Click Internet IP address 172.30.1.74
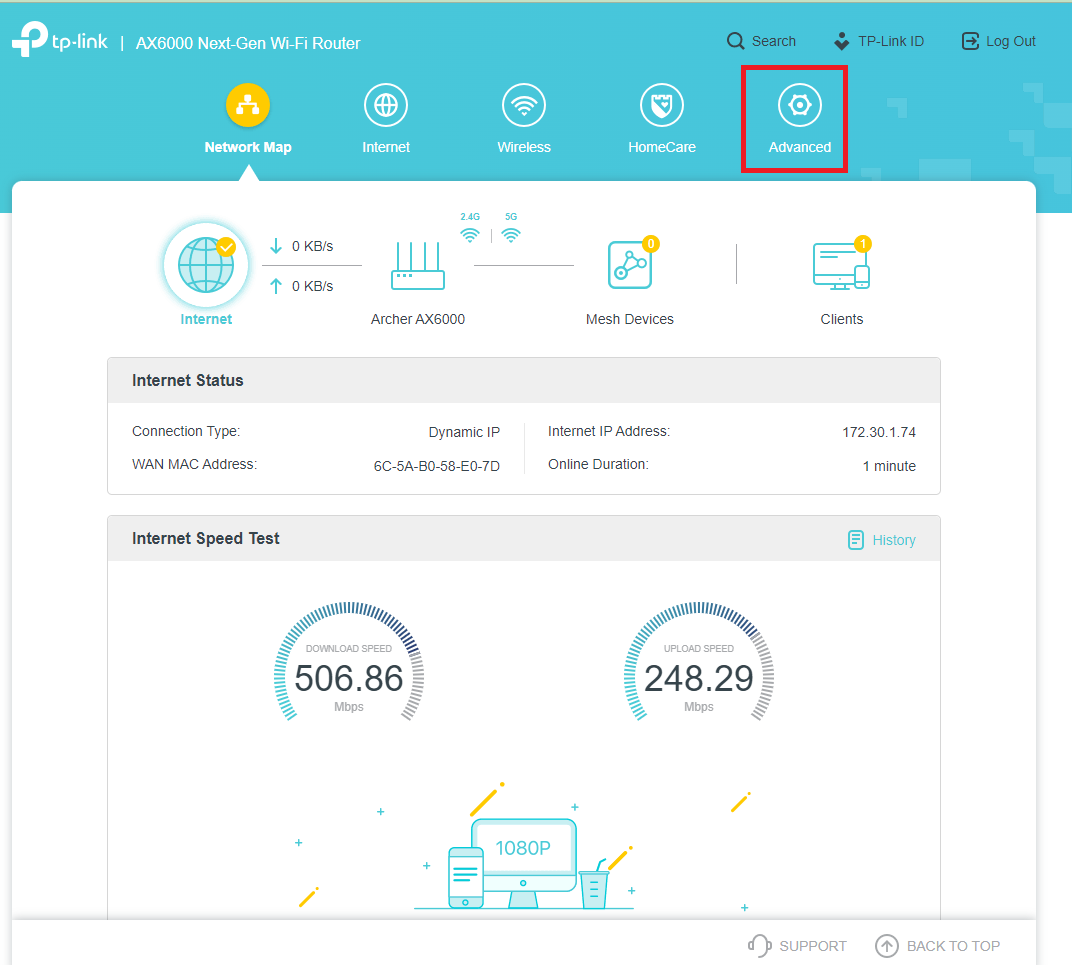This screenshot has width=1072, height=965. (x=879, y=432)
